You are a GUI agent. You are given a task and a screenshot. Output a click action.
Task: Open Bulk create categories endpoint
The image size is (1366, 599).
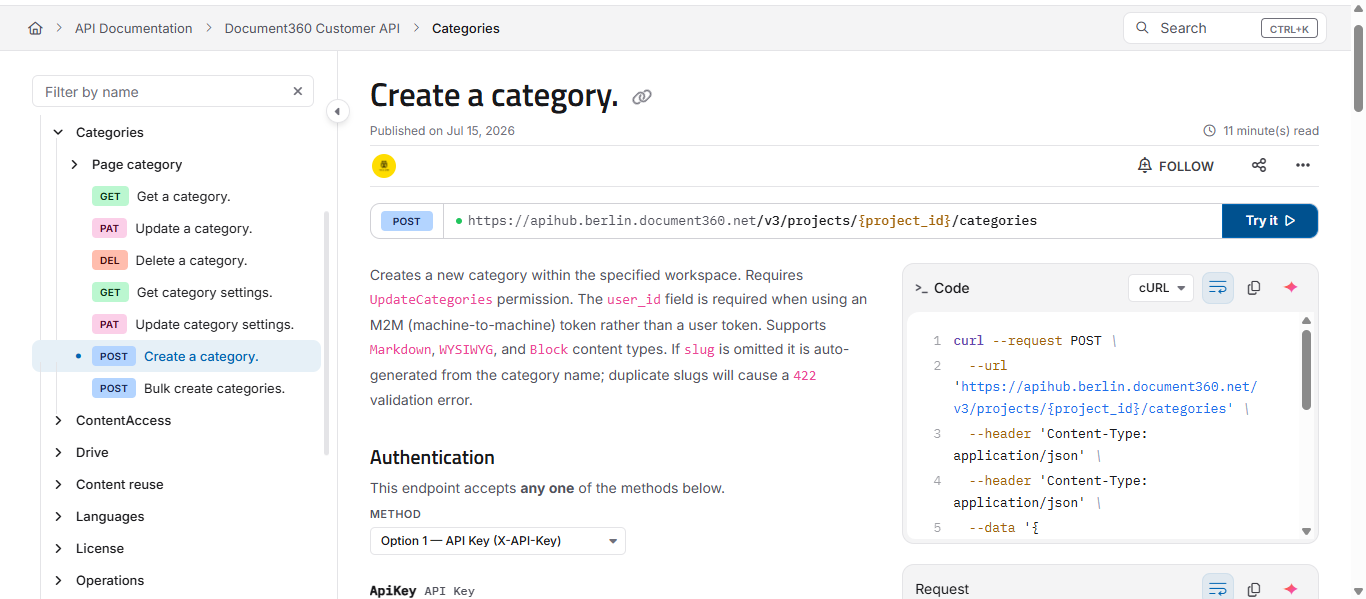214,388
